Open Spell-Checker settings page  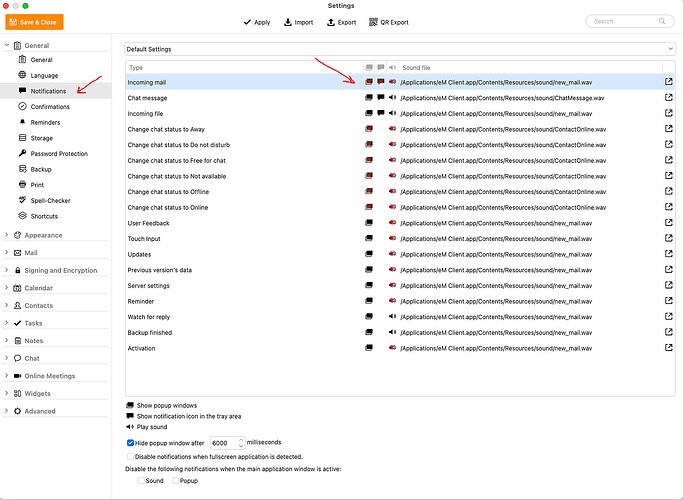point(50,201)
